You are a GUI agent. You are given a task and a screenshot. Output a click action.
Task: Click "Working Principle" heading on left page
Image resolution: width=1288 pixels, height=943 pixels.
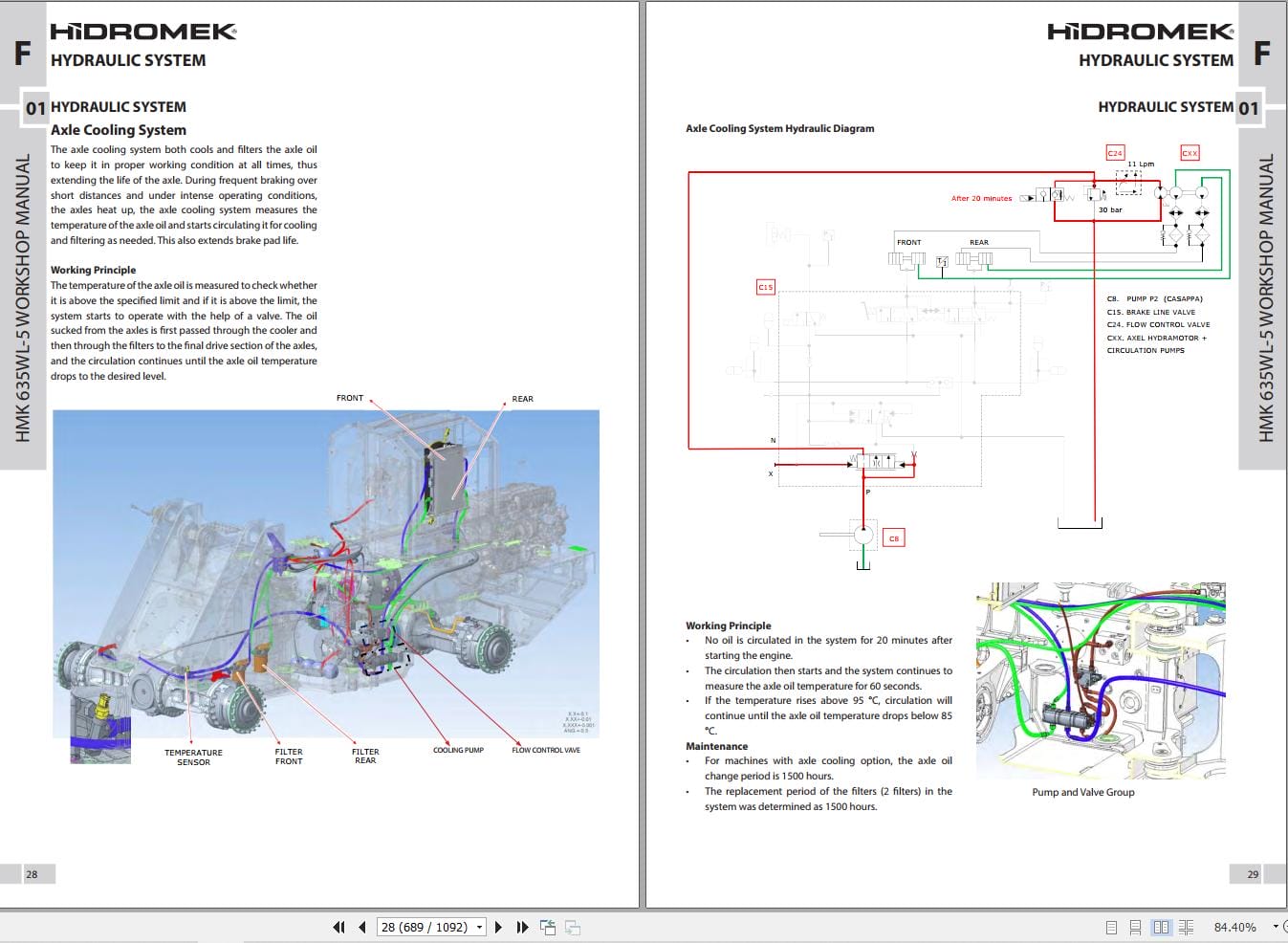94,270
